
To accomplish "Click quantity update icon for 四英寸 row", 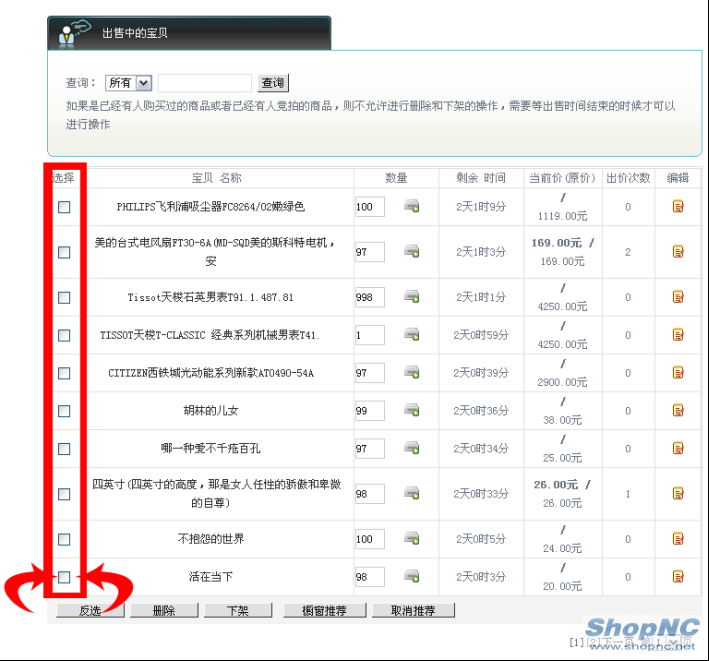I will [411, 493].
